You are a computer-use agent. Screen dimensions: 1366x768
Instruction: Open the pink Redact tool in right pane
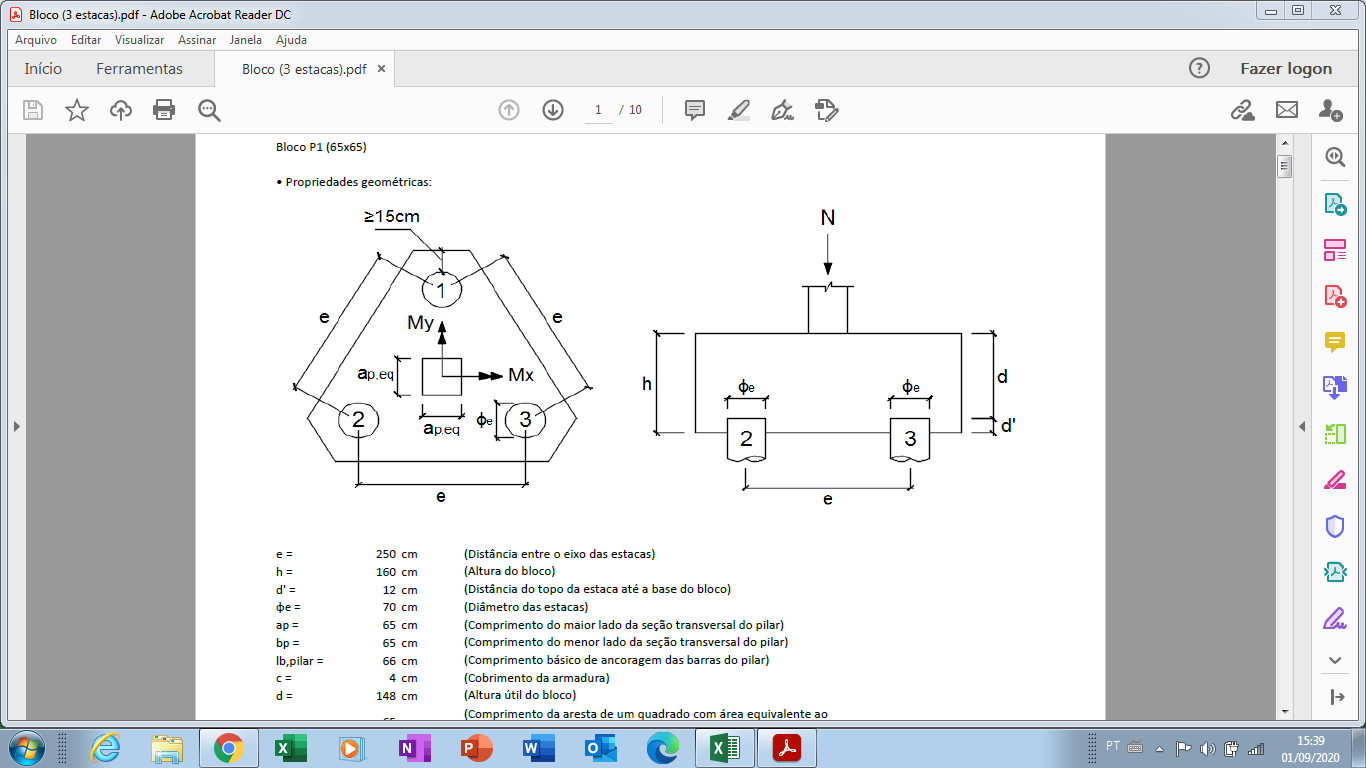coord(1335,480)
